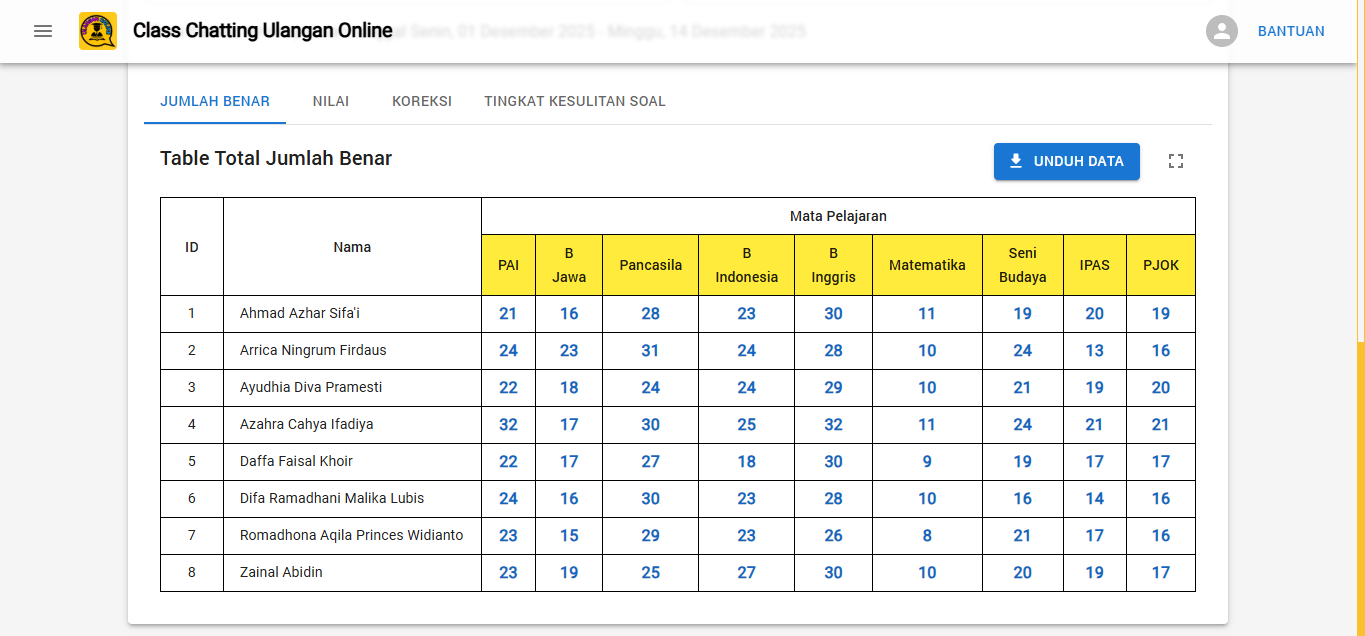Image resolution: width=1365 pixels, height=636 pixels.
Task: Switch to the NILAI tab
Action: (331, 101)
